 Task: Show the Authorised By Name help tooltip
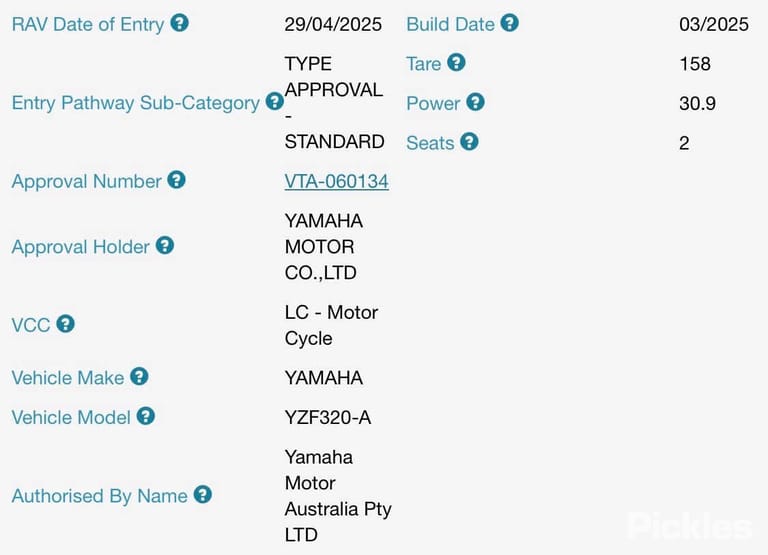tap(202, 495)
